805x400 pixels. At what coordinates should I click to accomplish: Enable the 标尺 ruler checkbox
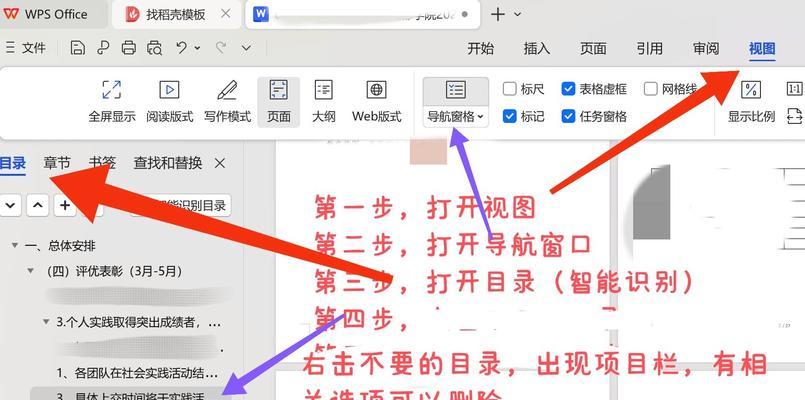[x=510, y=89]
